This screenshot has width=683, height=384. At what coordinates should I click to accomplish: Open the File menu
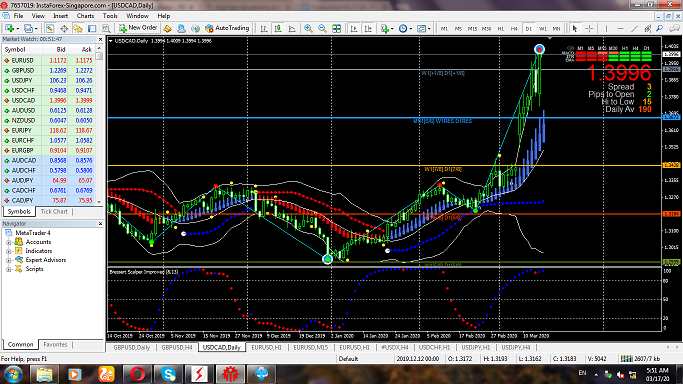click(18, 16)
